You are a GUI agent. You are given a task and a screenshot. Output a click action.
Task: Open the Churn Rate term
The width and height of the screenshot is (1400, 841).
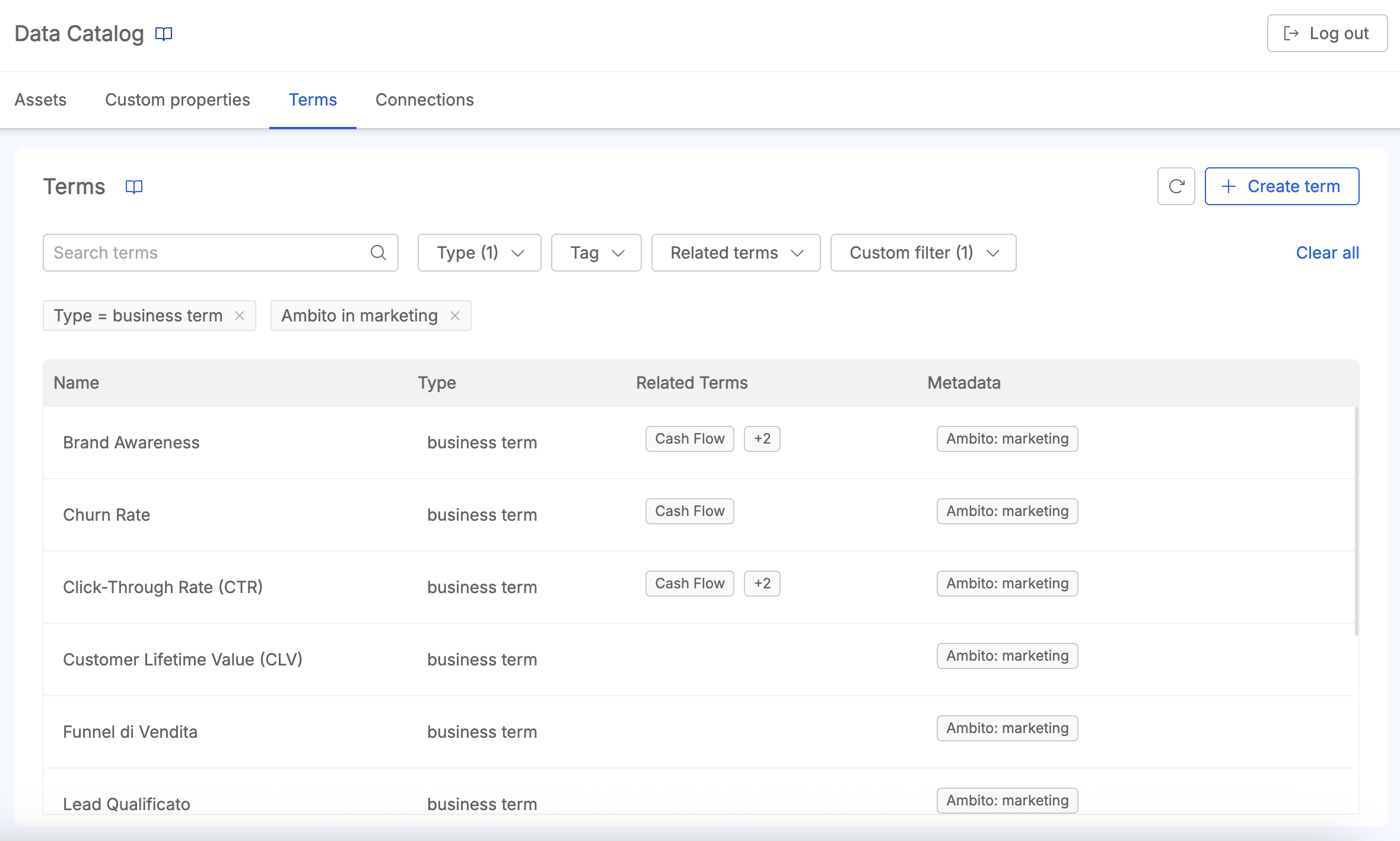point(107,515)
